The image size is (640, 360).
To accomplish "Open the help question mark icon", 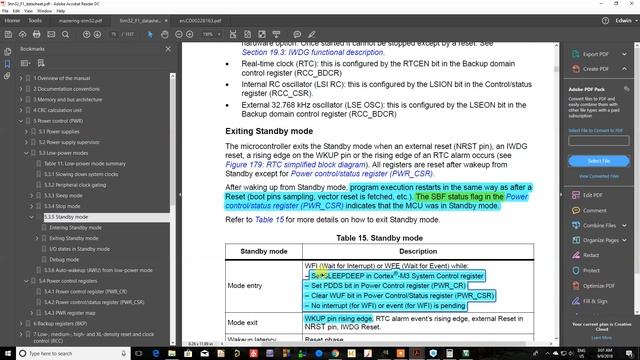I will click(x=605, y=20).
